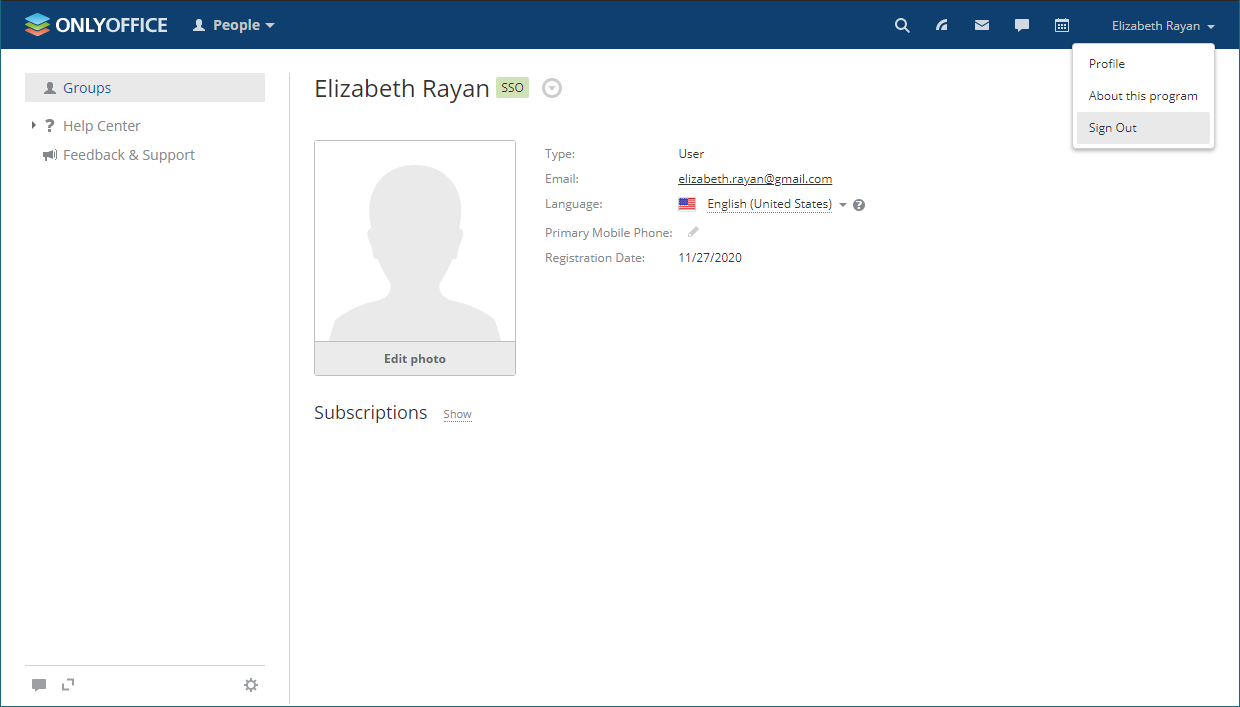Open the actions arrow next to Elizabeth Rayan heading
Viewport: 1240px width, 707px height.
[552, 88]
